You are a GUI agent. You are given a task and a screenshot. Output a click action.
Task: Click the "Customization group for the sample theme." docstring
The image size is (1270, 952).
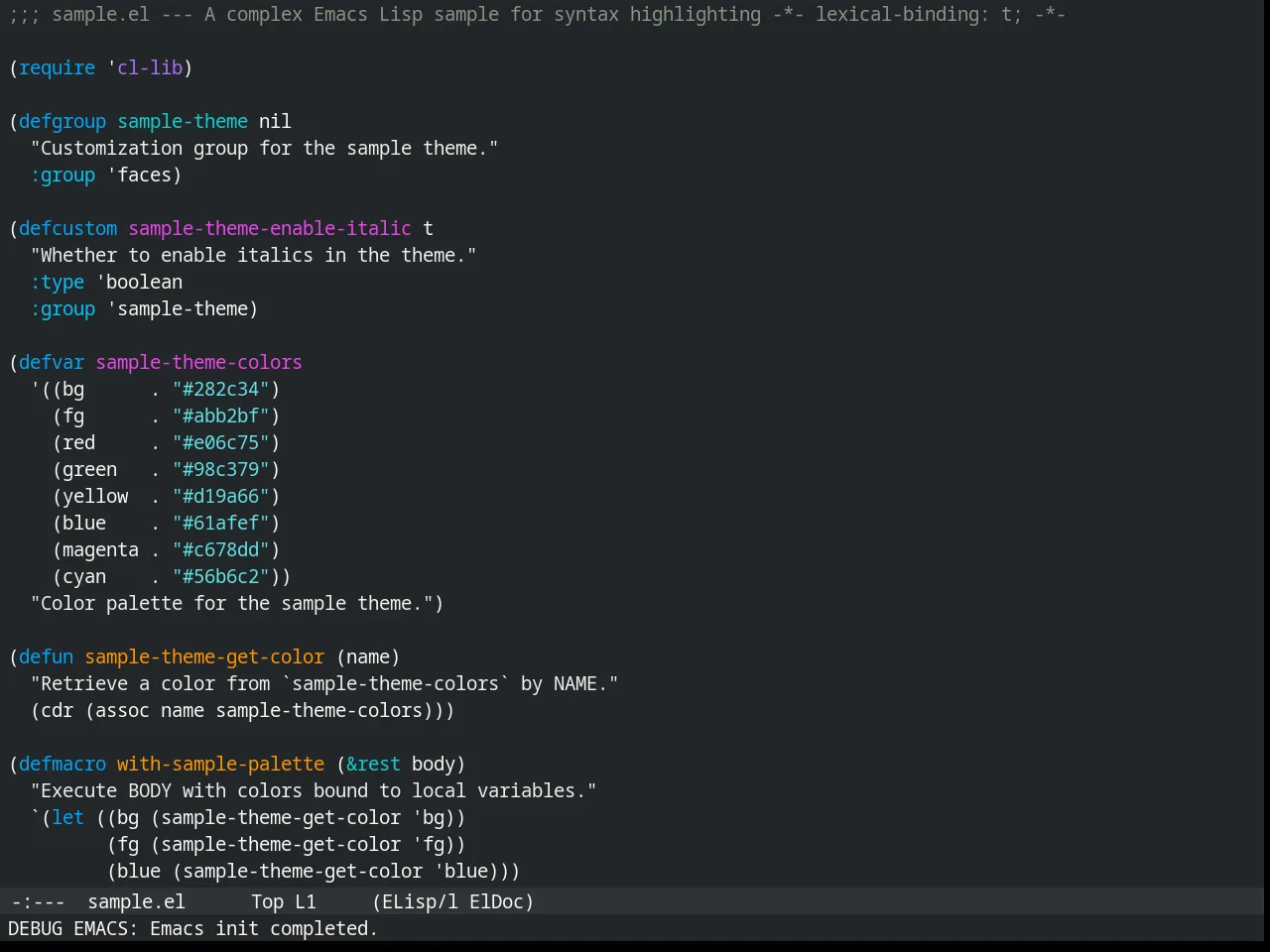click(x=265, y=148)
